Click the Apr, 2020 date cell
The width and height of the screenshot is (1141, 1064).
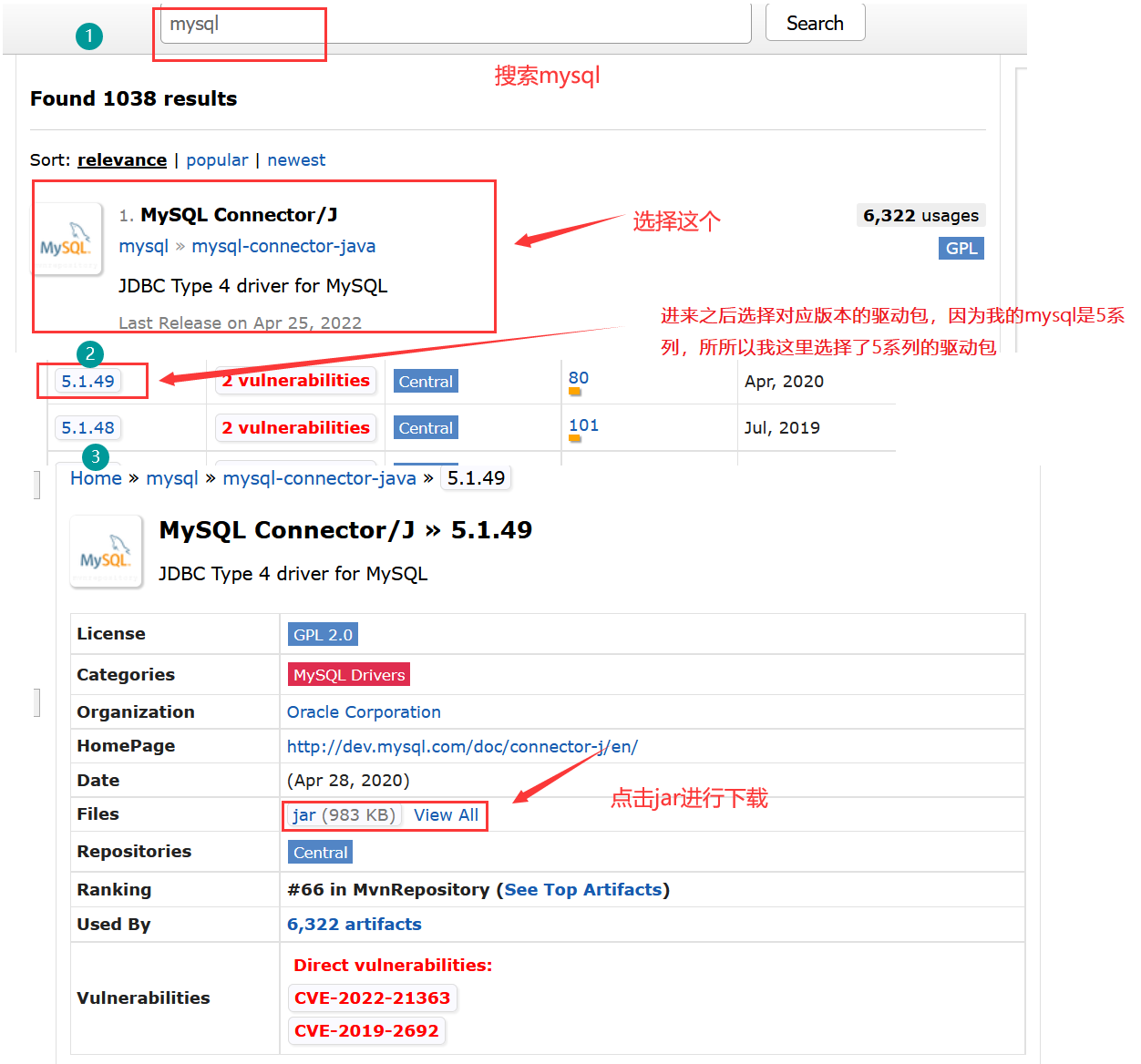pos(784,382)
